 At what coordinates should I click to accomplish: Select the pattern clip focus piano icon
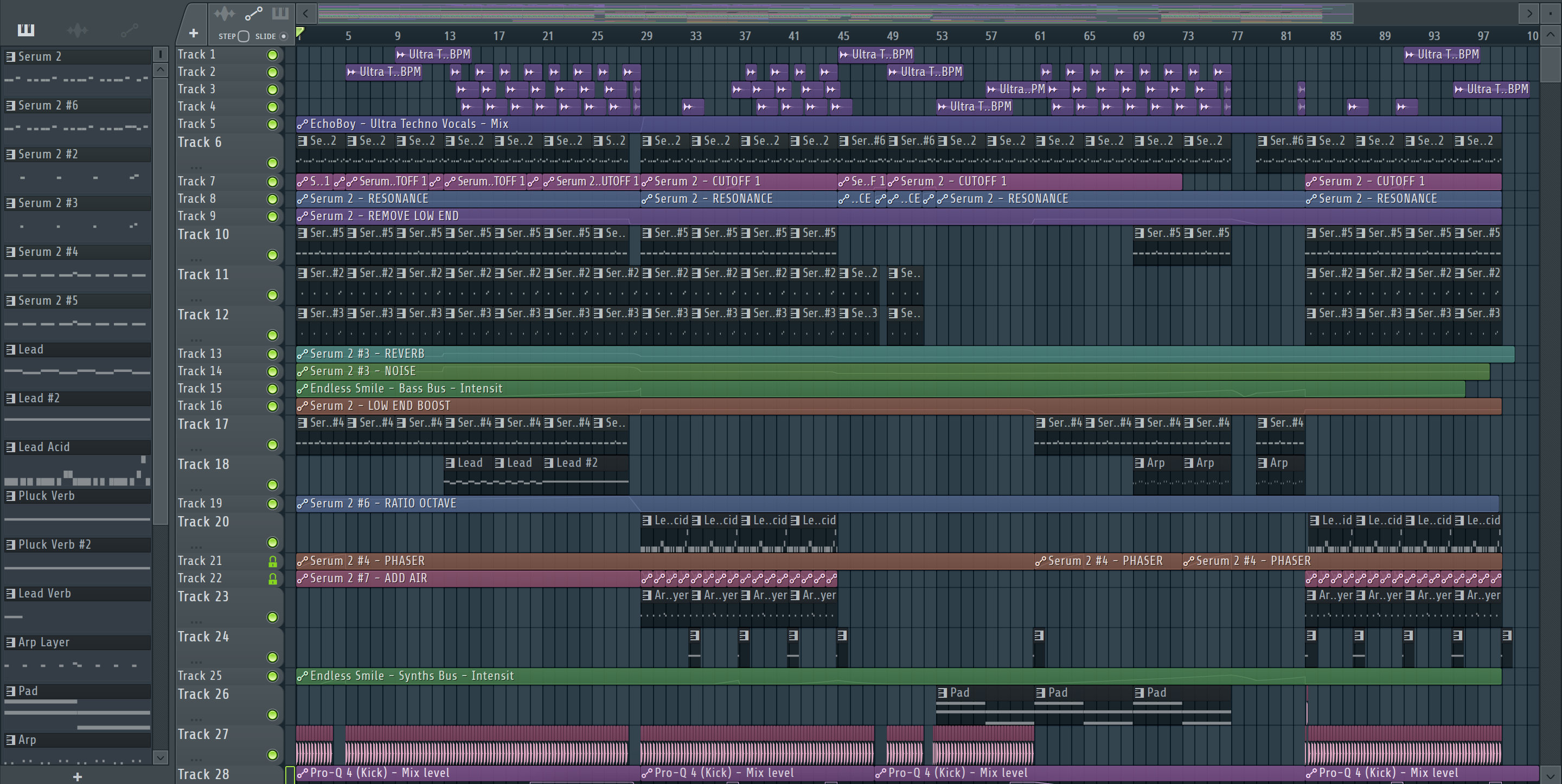(x=280, y=12)
